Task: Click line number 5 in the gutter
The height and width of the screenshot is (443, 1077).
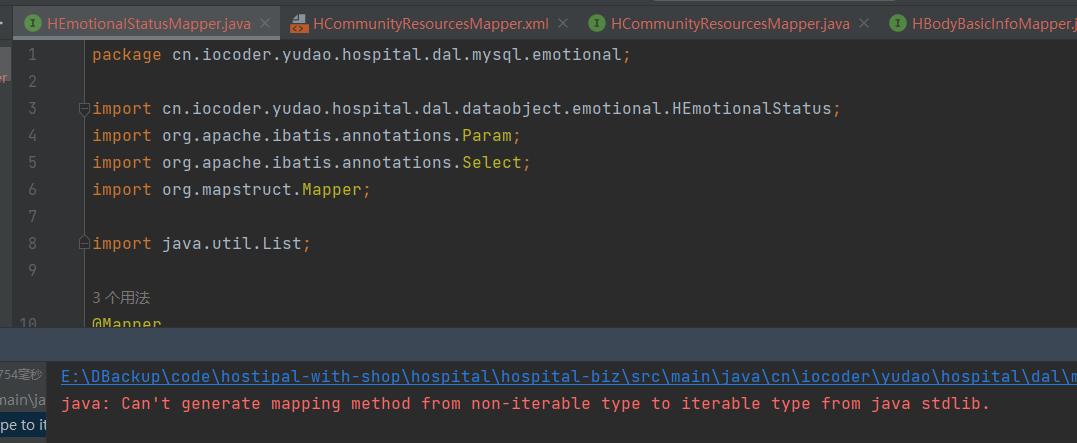Action: click(x=32, y=162)
